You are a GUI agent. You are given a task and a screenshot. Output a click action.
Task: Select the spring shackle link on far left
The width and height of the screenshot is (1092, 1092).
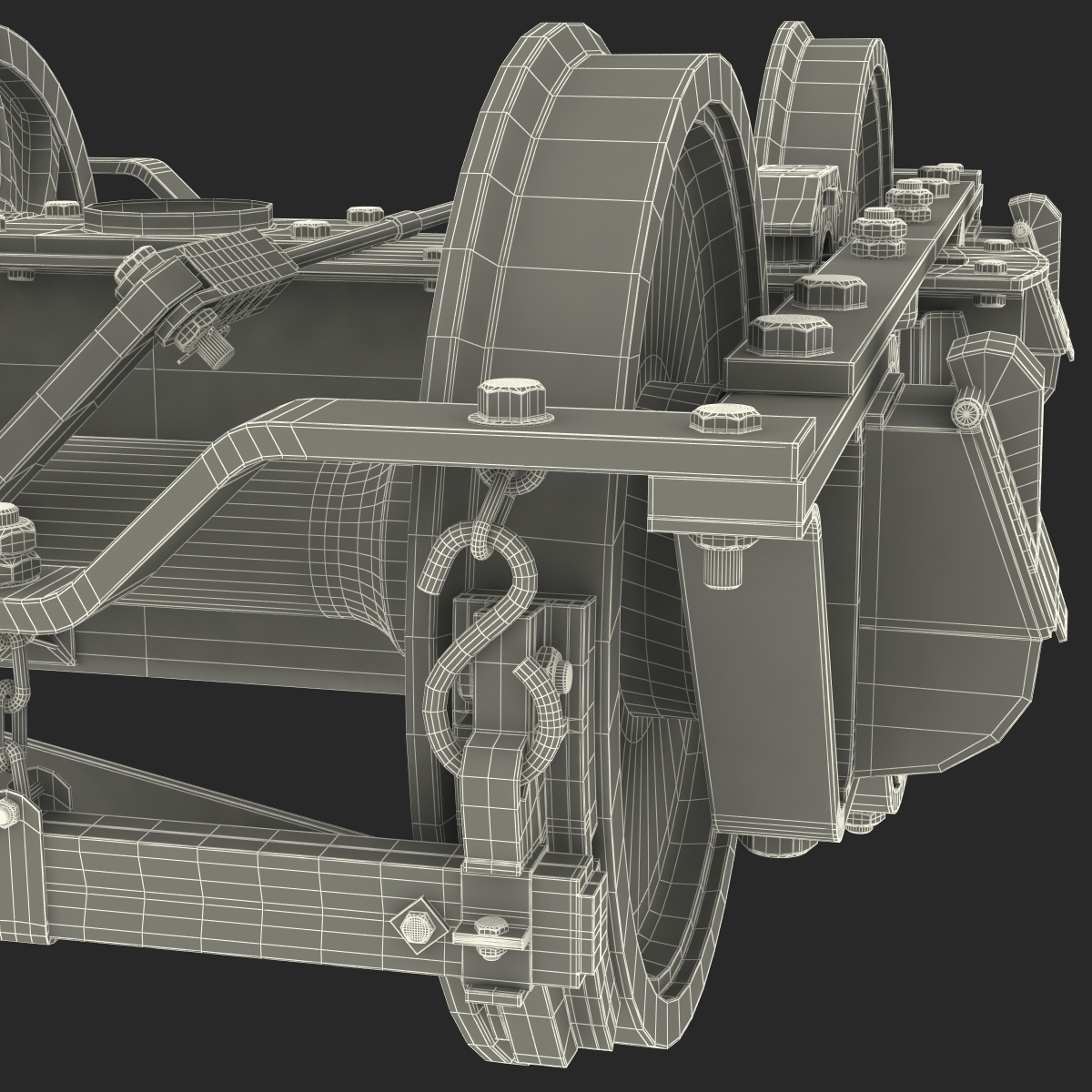tap(18, 719)
